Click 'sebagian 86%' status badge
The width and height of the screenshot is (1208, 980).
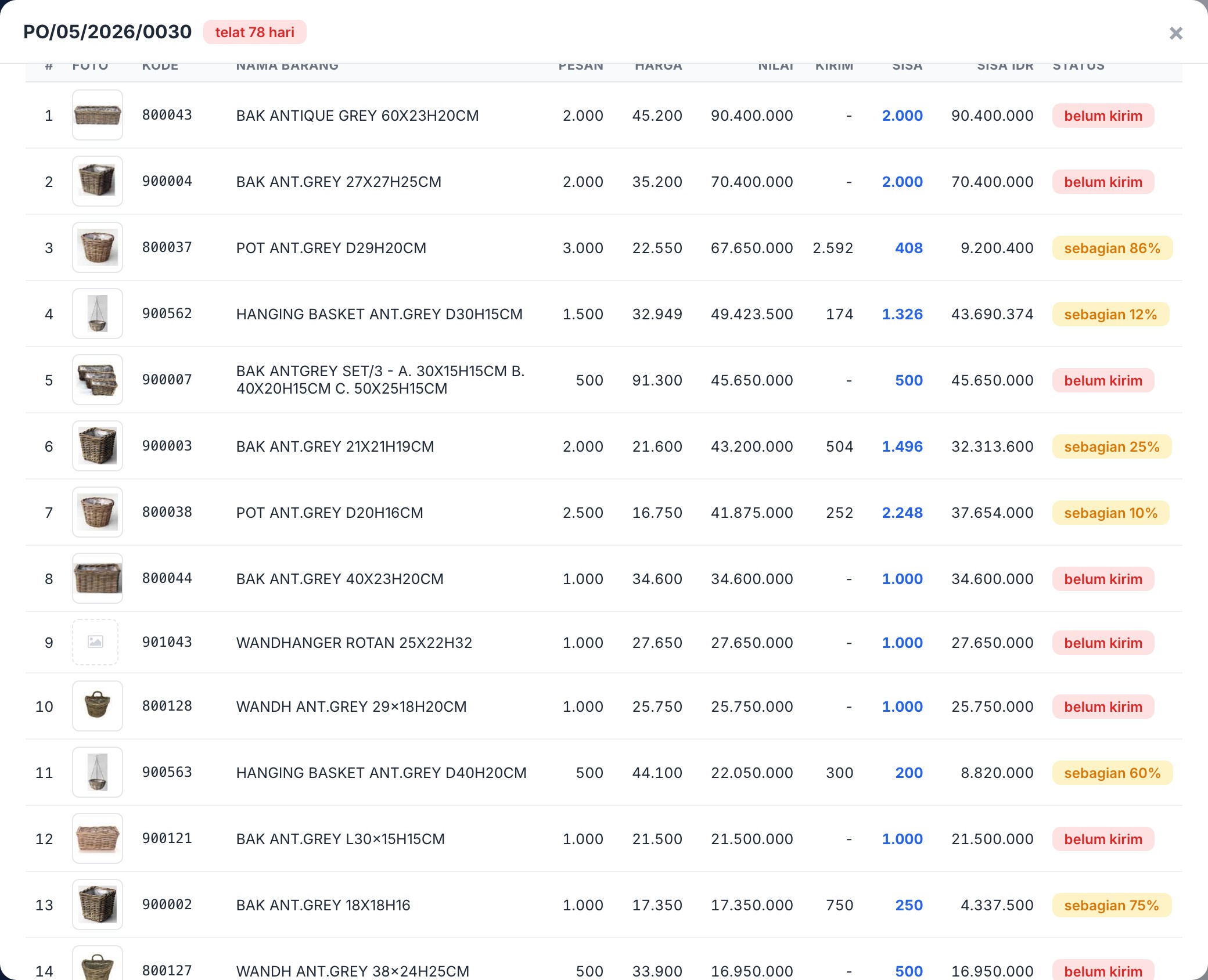coord(1112,248)
